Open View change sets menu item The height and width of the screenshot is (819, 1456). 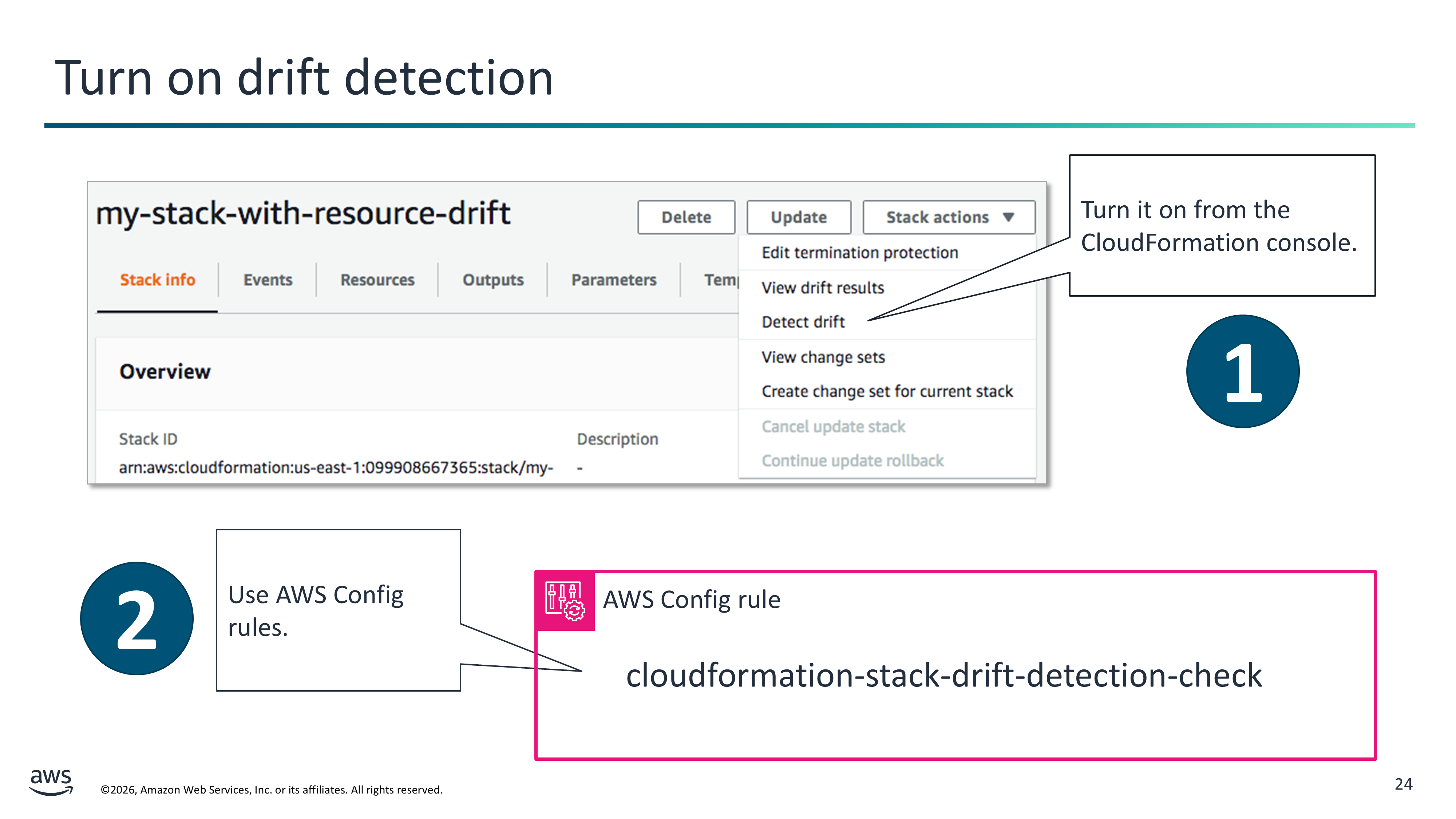pyautogui.click(x=823, y=357)
